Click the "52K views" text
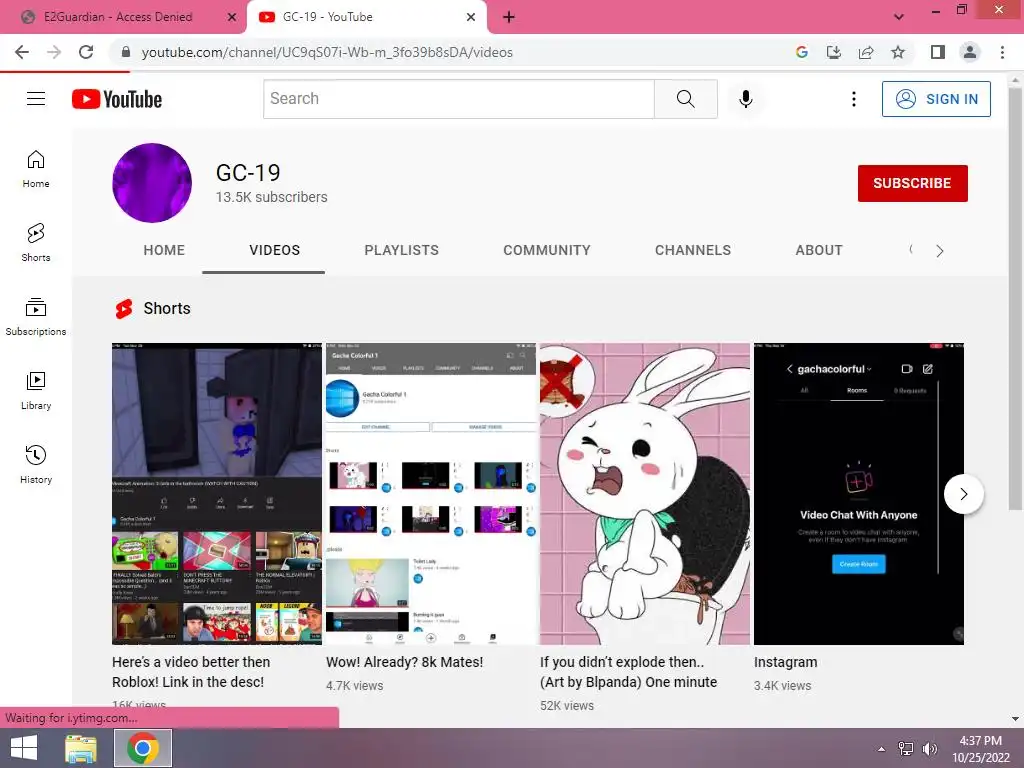 point(567,705)
